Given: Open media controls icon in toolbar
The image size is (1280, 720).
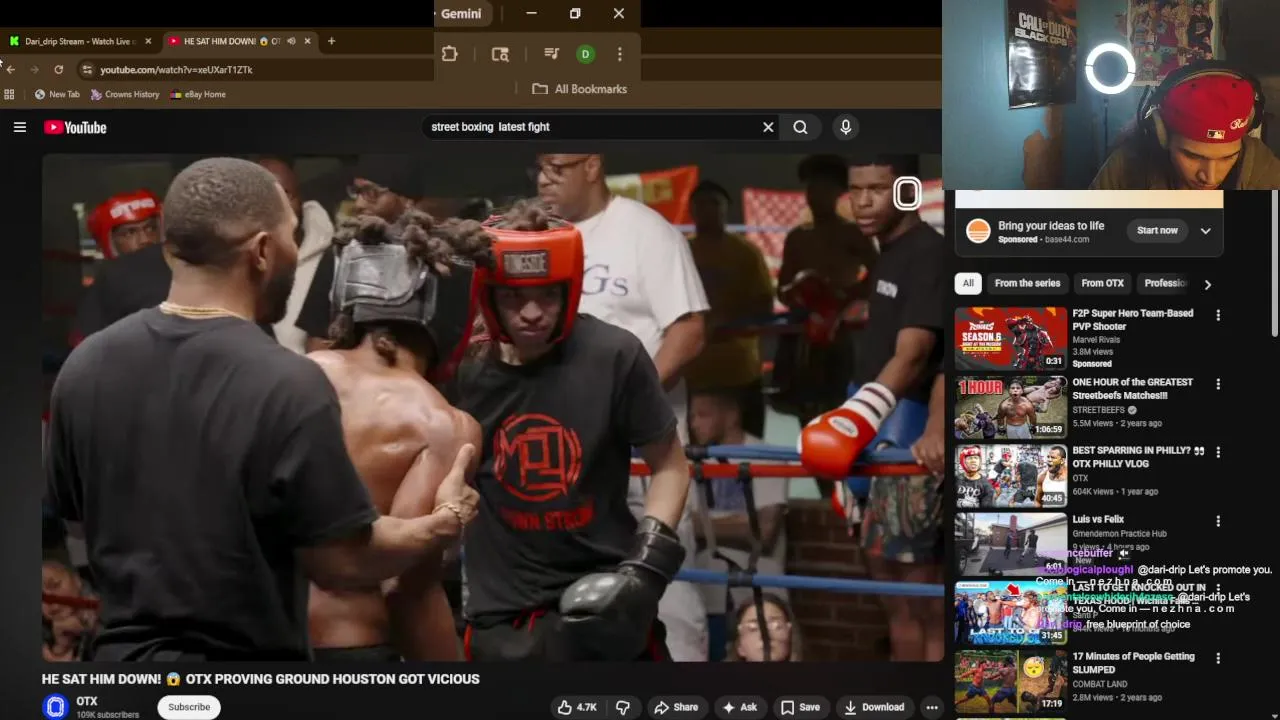Looking at the screenshot, I should coord(551,54).
